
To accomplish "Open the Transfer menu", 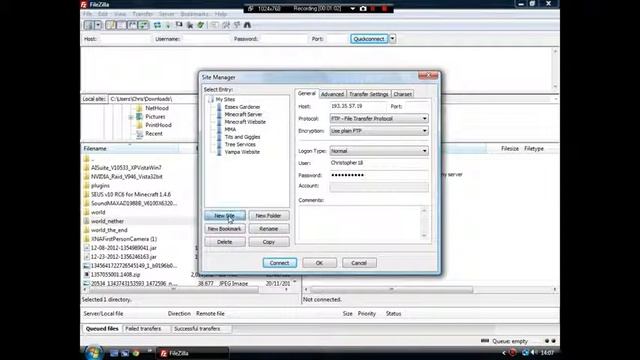I will pyautogui.click(x=142, y=14).
